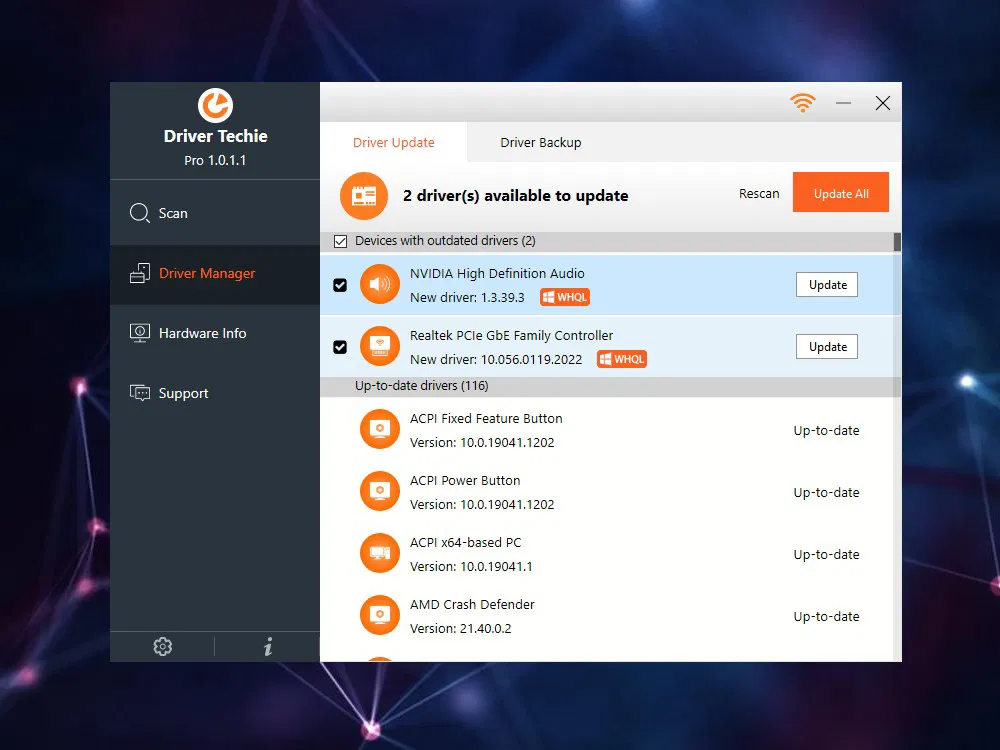1000x750 pixels.
Task: Click the orange driver board summary icon
Action: pyautogui.click(x=364, y=196)
